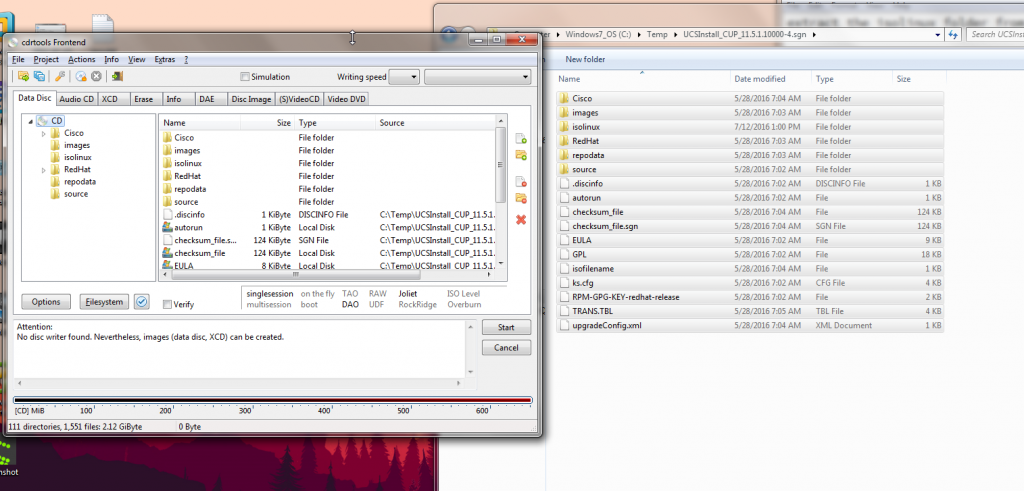This screenshot has height=491, width=1024.
Task: Toggle the UDF option
Action: point(376,304)
